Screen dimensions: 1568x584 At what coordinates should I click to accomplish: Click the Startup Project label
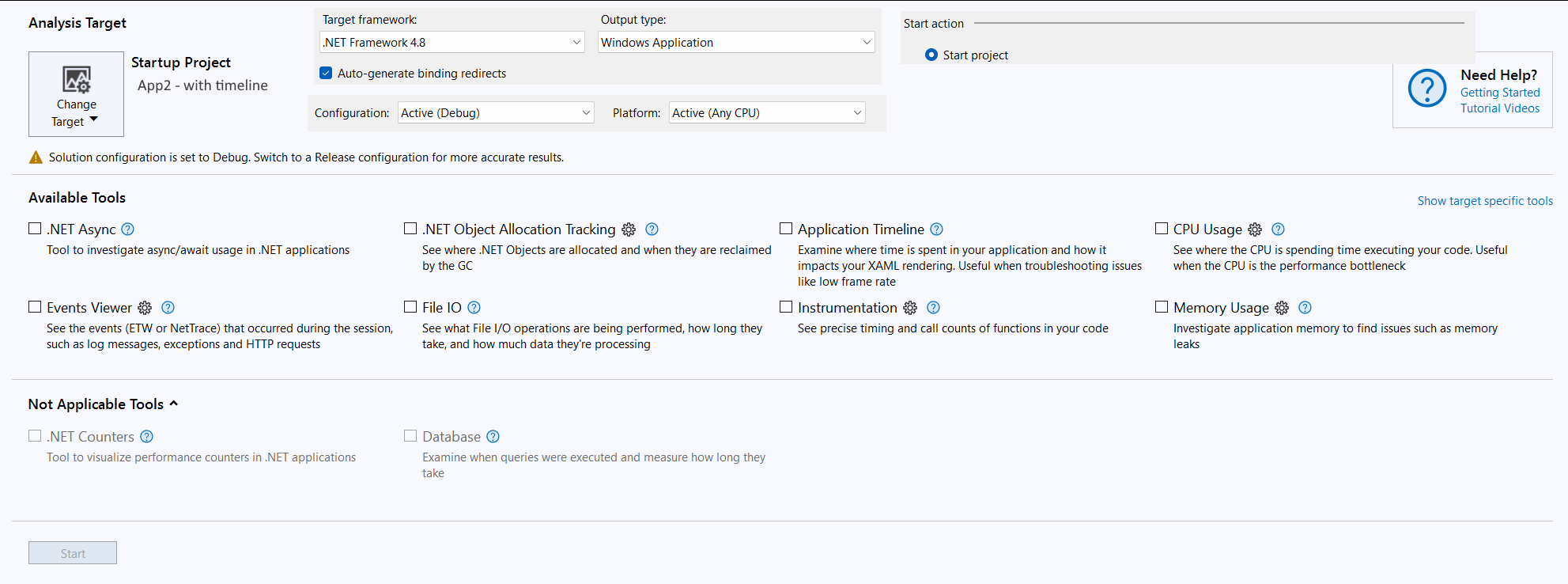click(181, 63)
